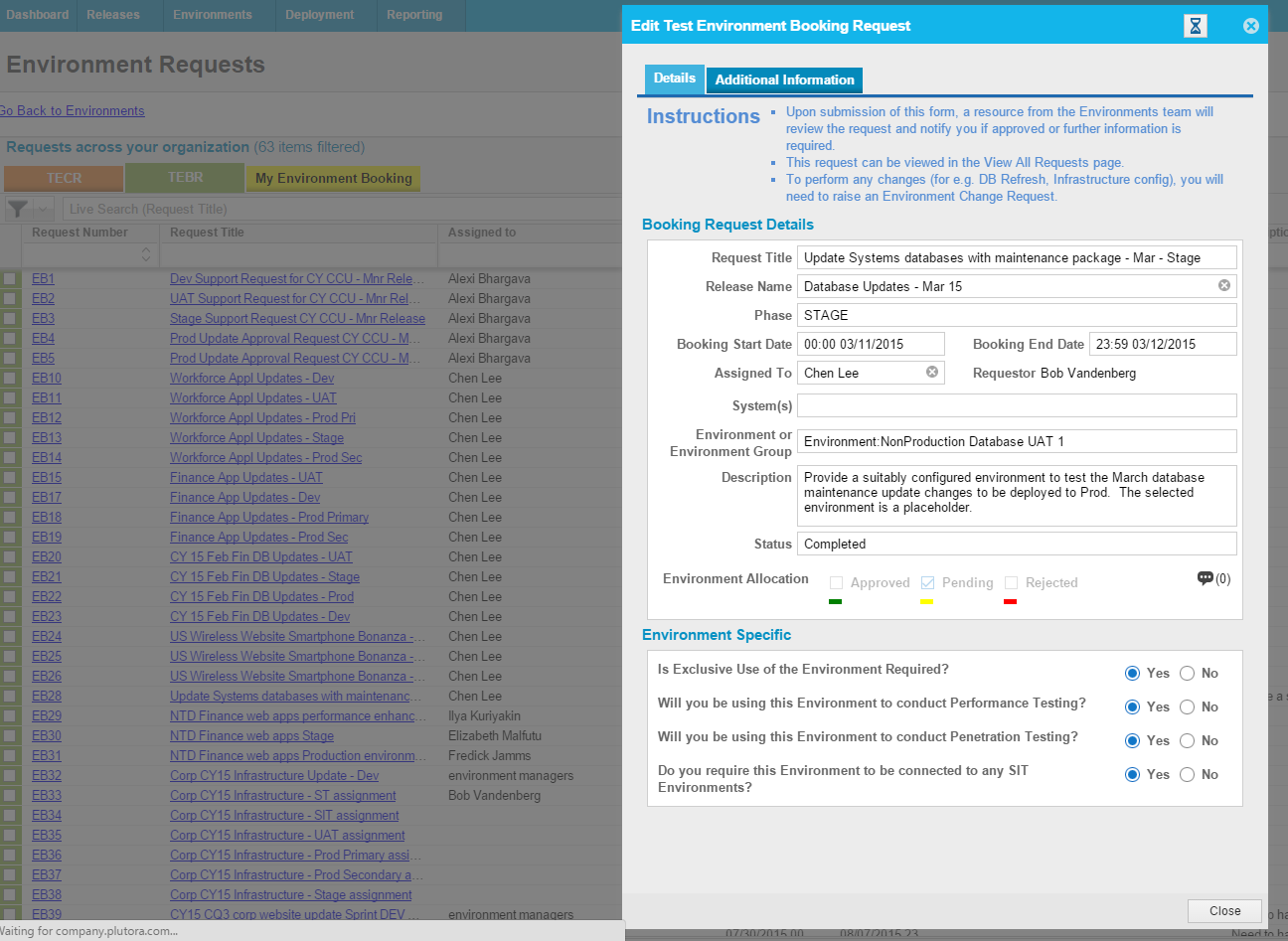The width and height of the screenshot is (1288, 941).
Task: Click the red Rejected color indicator
Action: (1010, 601)
